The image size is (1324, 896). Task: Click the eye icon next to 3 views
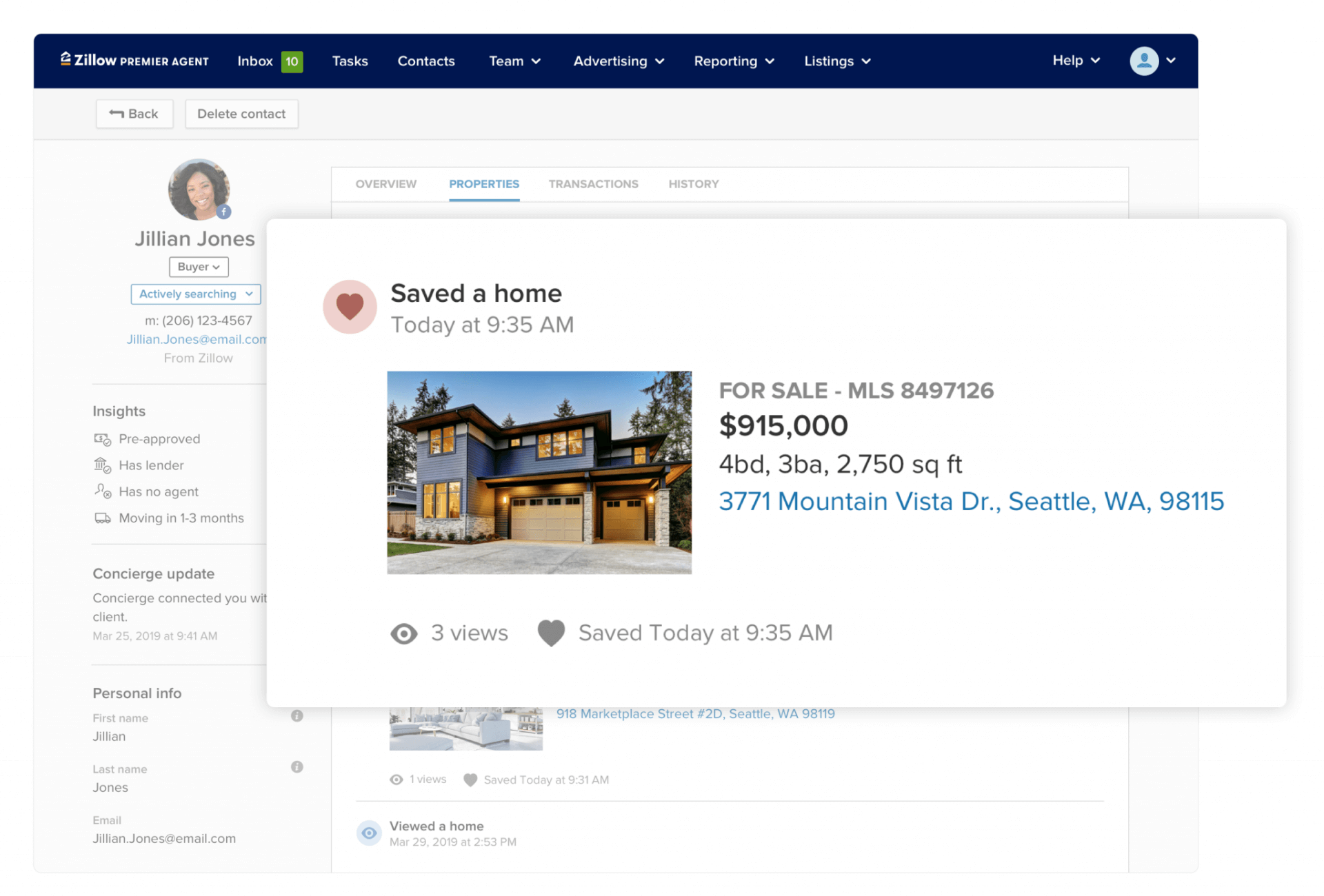click(x=403, y=633)
